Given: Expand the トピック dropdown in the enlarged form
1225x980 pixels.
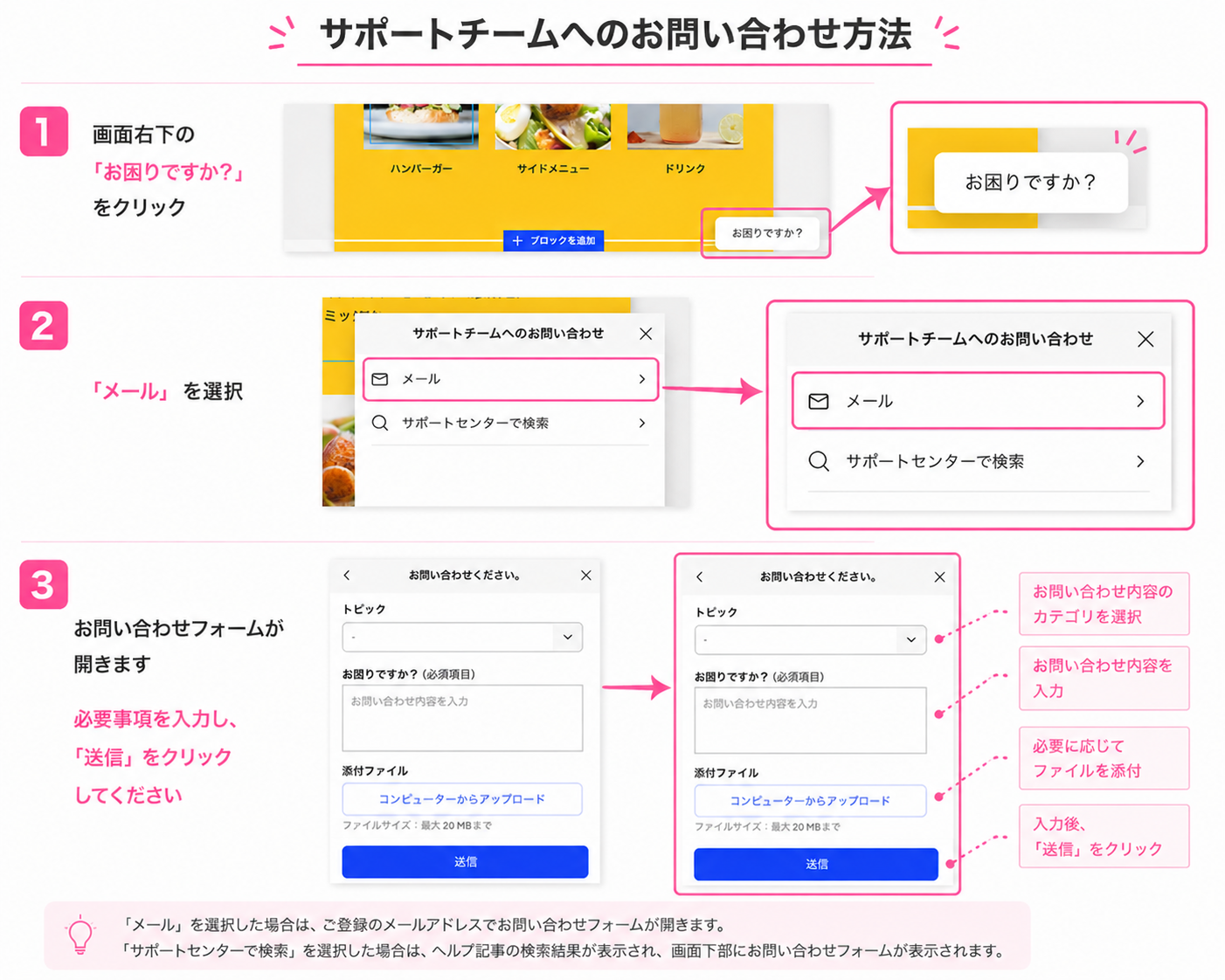Looking at the screenshot, I should point(911,639).
